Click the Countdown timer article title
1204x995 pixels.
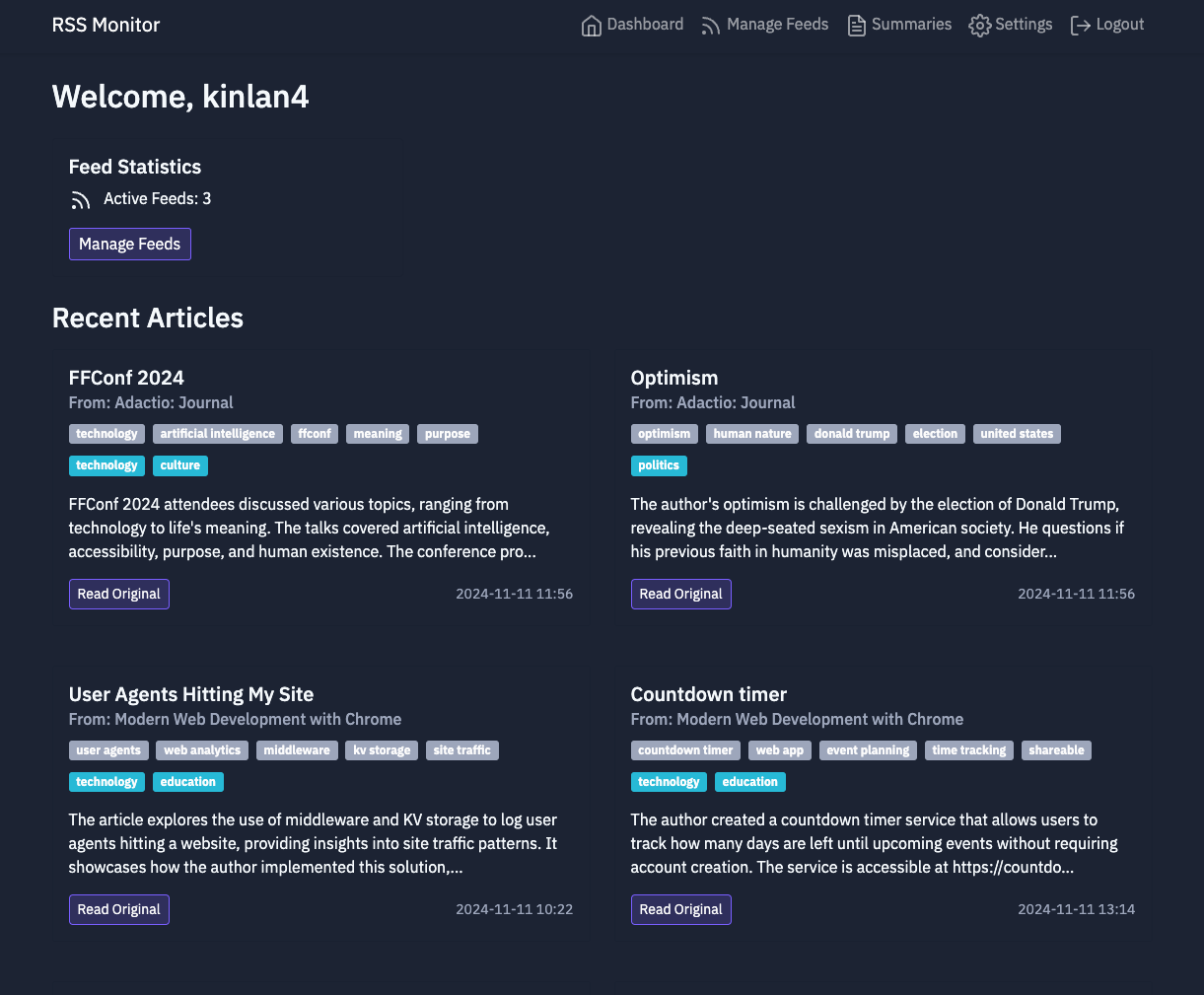(709, 694)
